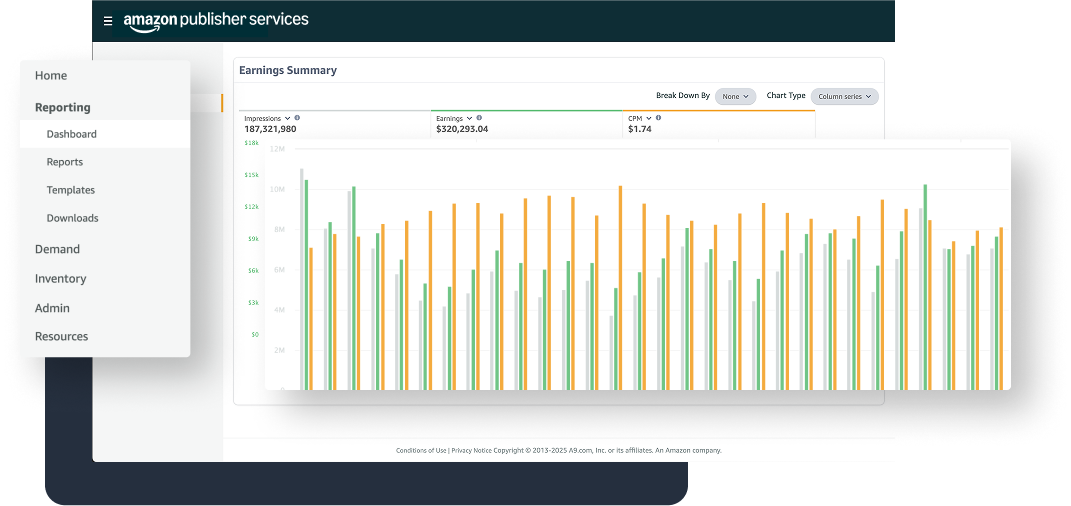Click the Amazon Publisher Services logo

click(x=216, y=21)
